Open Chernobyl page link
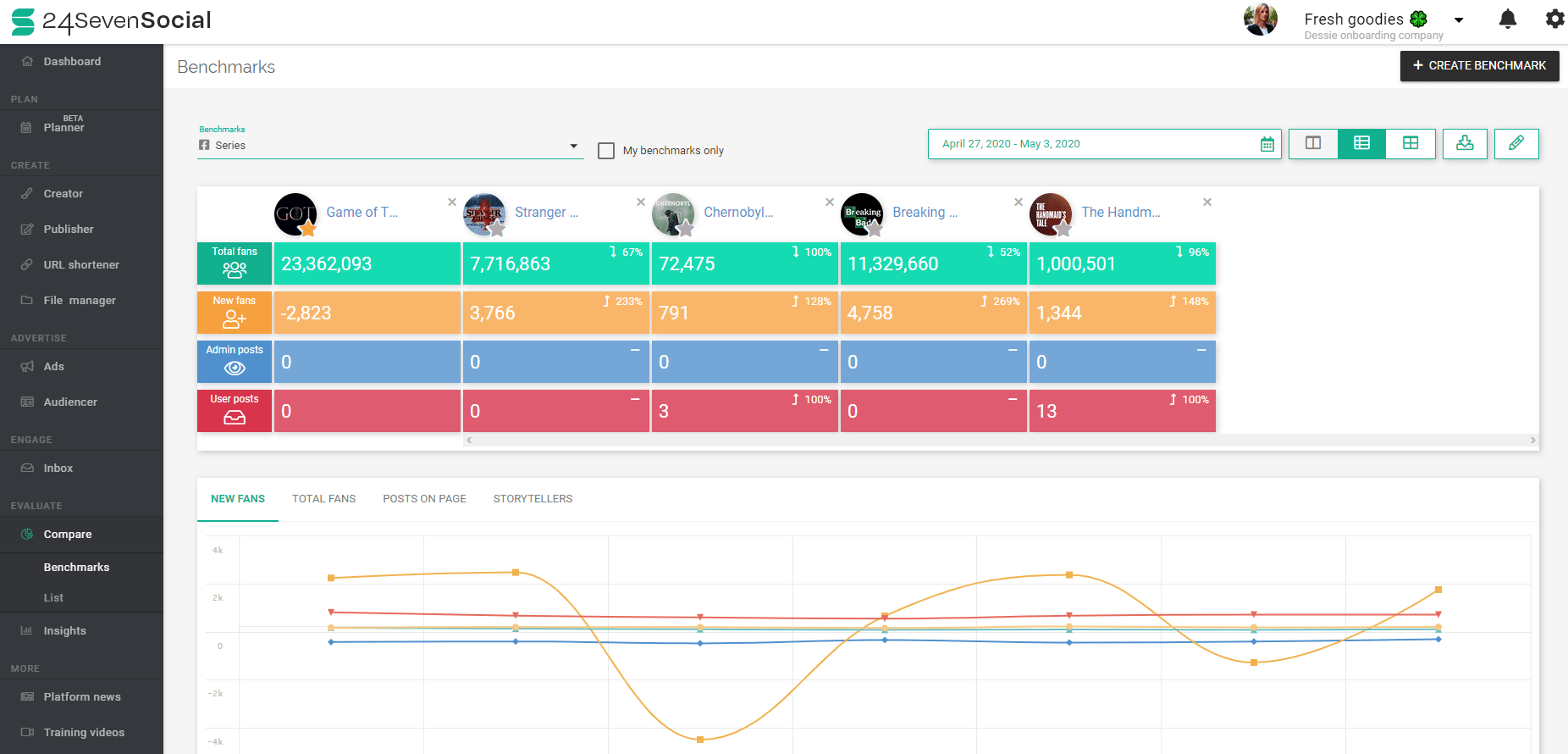The image size is (1568, 754). click(738, 213)
